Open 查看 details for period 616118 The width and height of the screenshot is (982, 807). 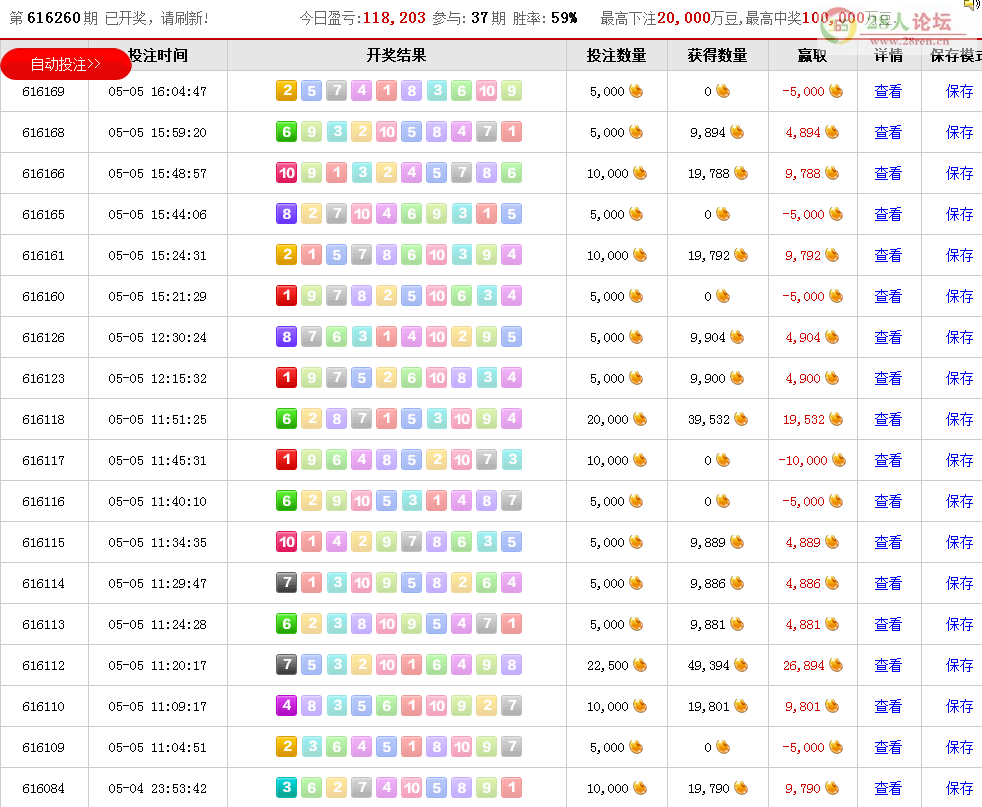[888, 419]
